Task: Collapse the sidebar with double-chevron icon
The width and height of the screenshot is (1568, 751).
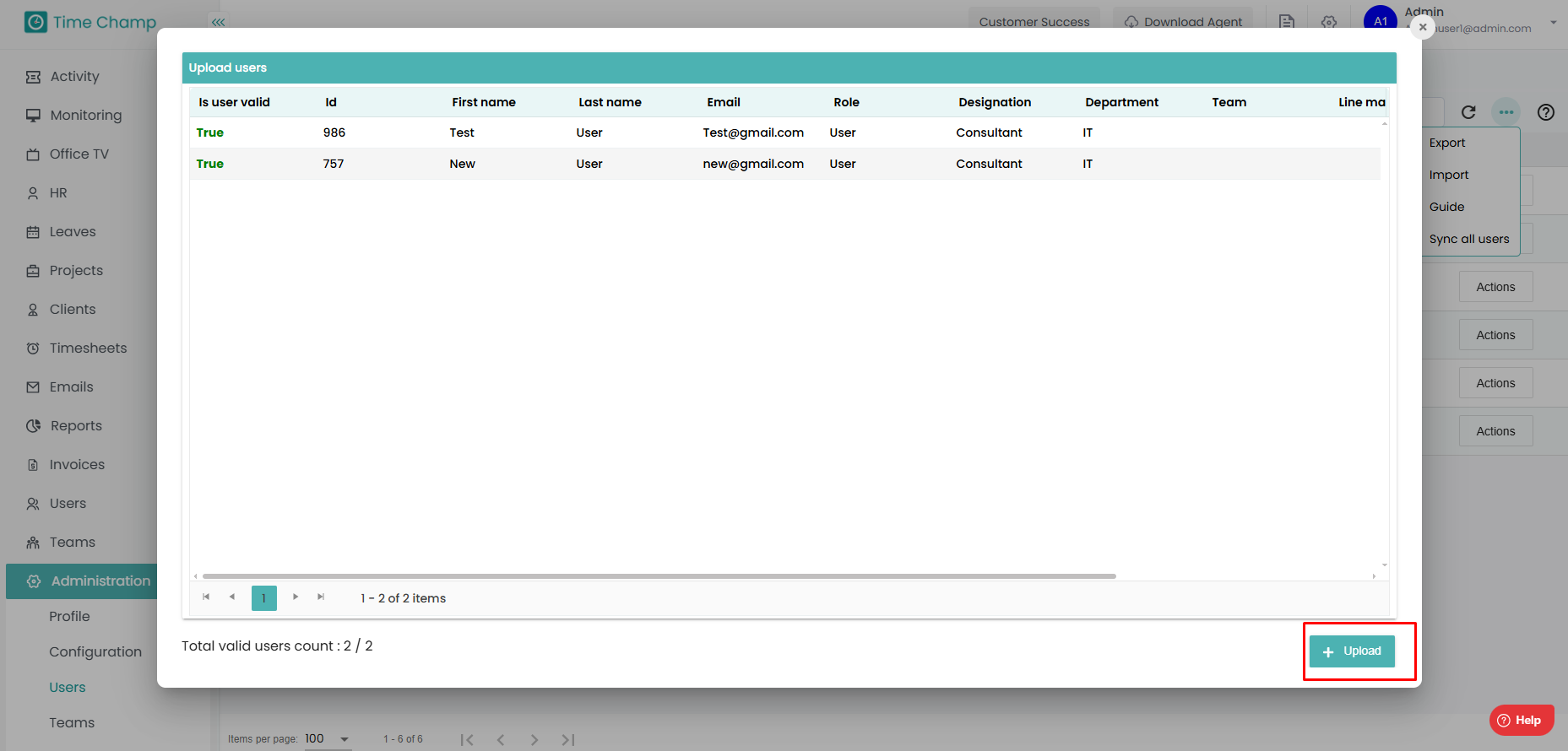Action: (x=218, y=22)
